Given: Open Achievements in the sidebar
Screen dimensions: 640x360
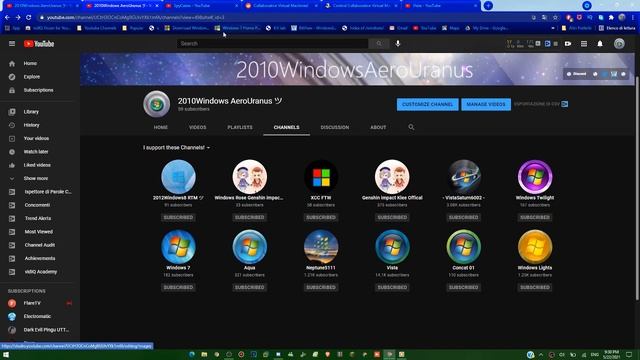Looking at the screenshot, I should (x=39, y=258).
